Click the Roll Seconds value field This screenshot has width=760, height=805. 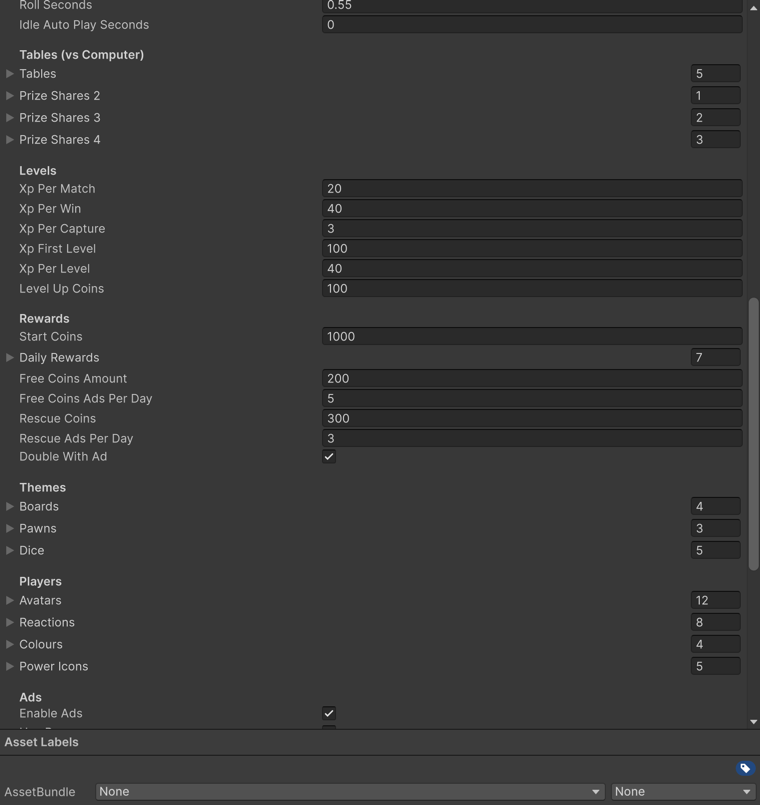pyautogui.click(x=532, y=5)
